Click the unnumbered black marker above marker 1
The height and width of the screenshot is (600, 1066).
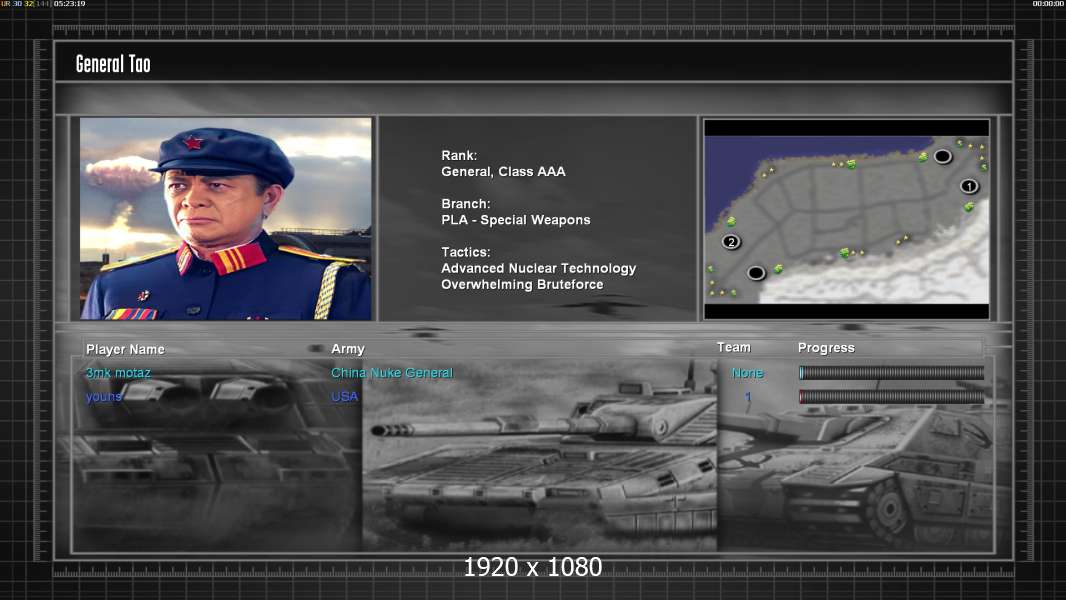942,156
